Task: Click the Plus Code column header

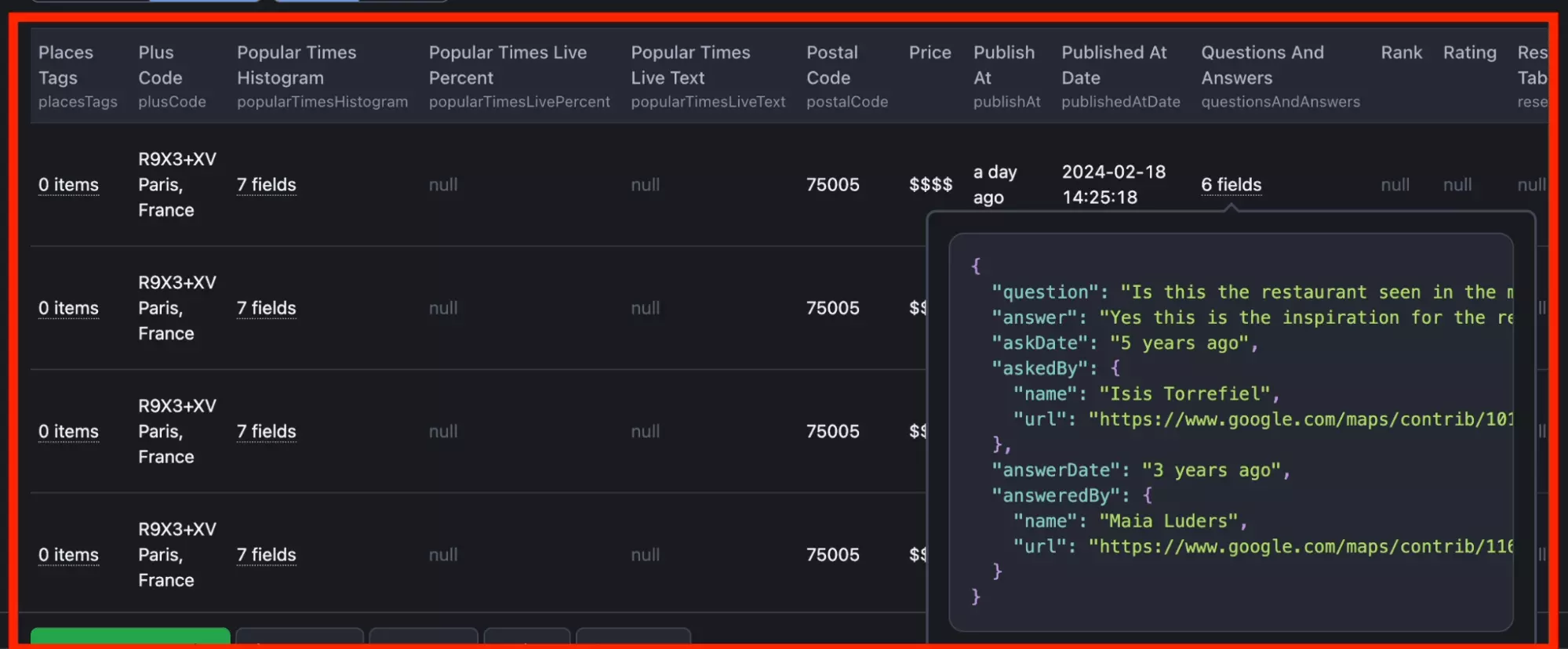Action: 160,66
